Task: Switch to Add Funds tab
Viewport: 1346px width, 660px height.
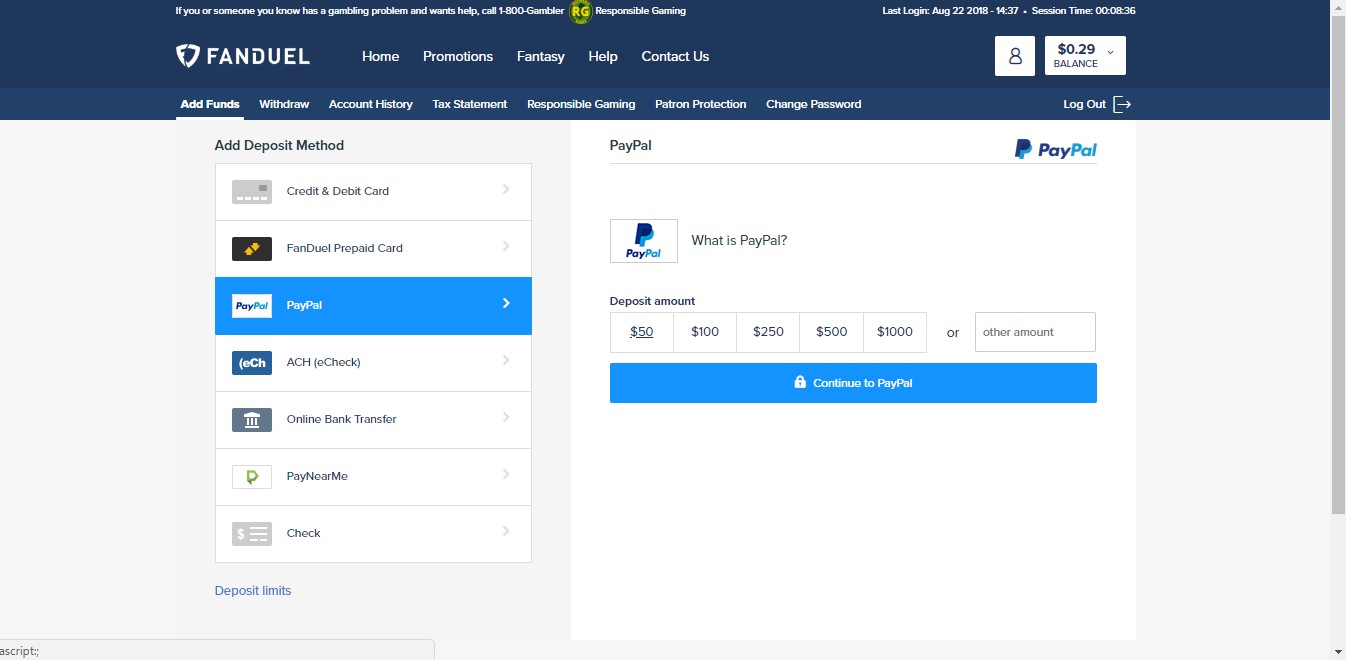Action: coord(210,104)
